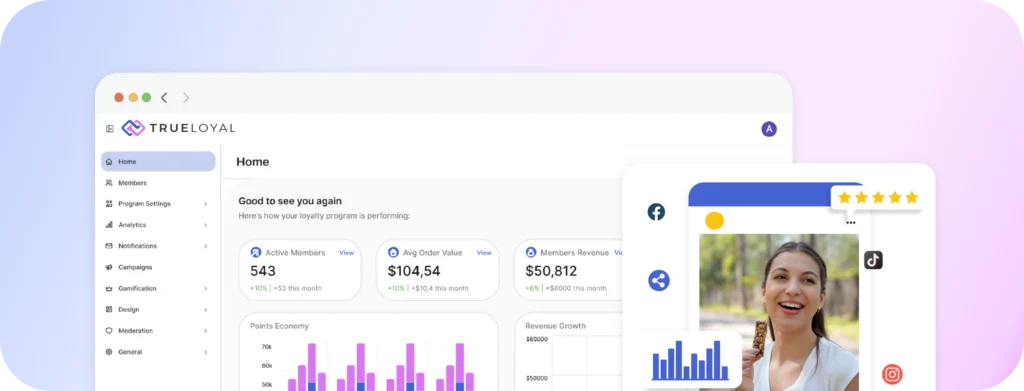Click the blue share icon

tap(659, 281)
